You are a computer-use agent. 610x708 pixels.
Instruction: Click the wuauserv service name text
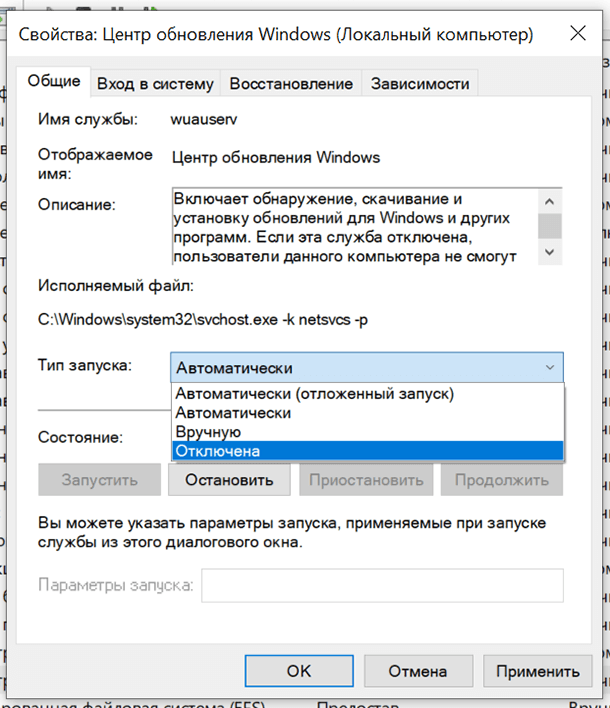[204, 119]
